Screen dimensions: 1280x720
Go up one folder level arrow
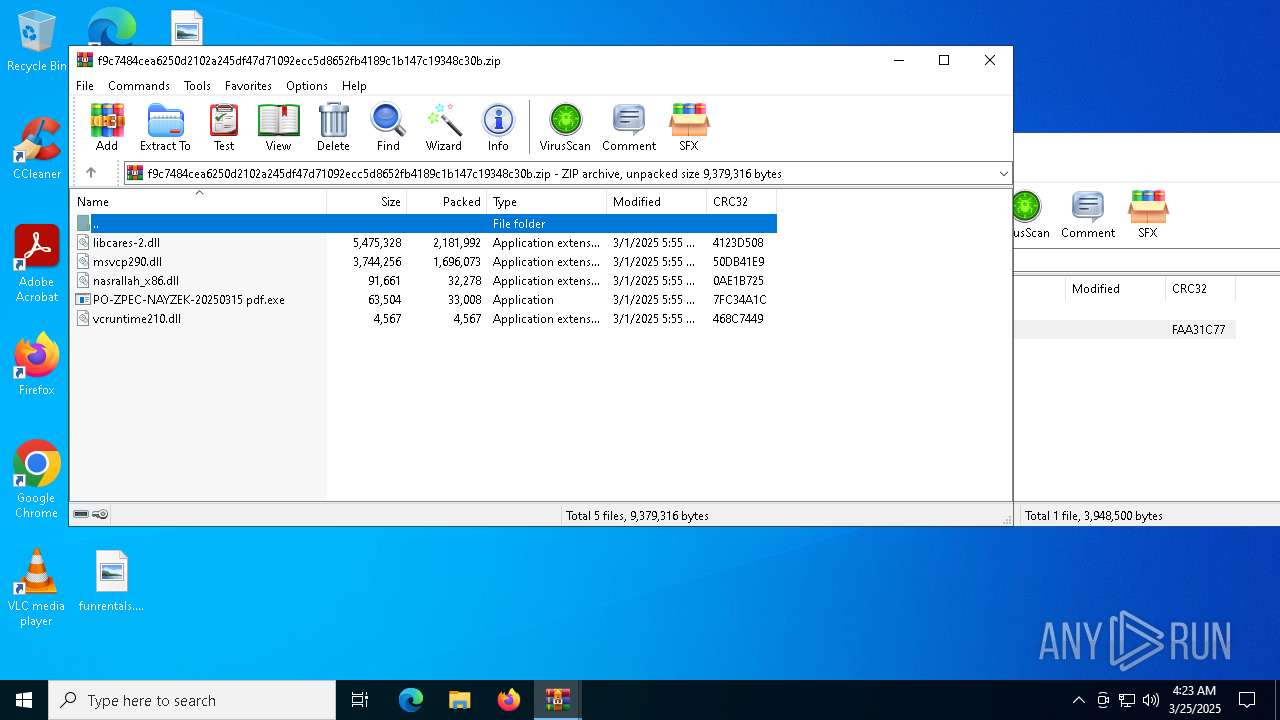(91, 173)
